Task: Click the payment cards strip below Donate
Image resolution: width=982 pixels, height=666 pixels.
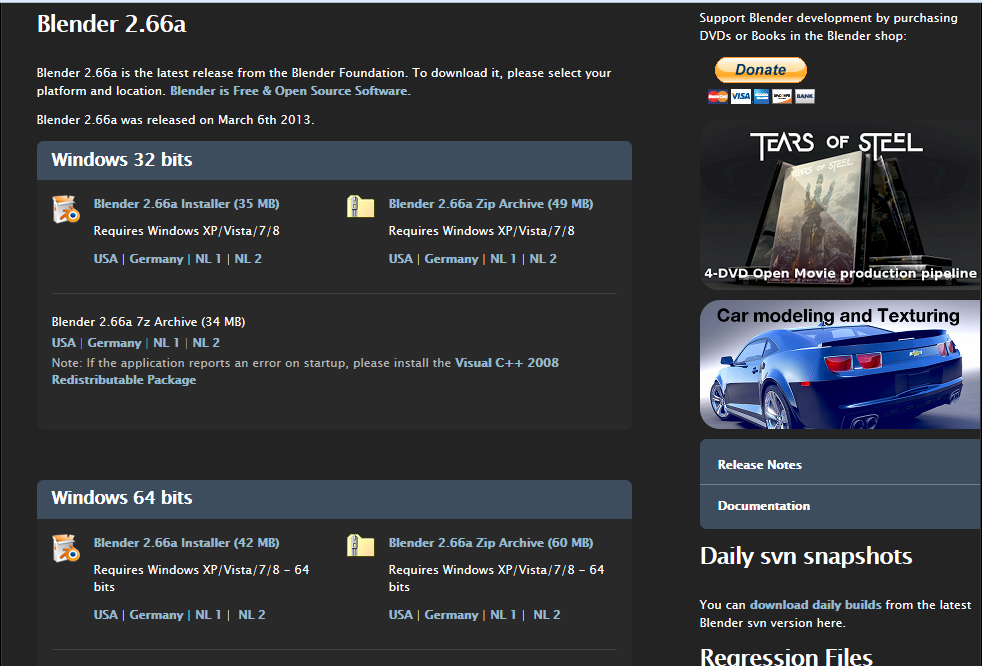Action: click(761, 96)
